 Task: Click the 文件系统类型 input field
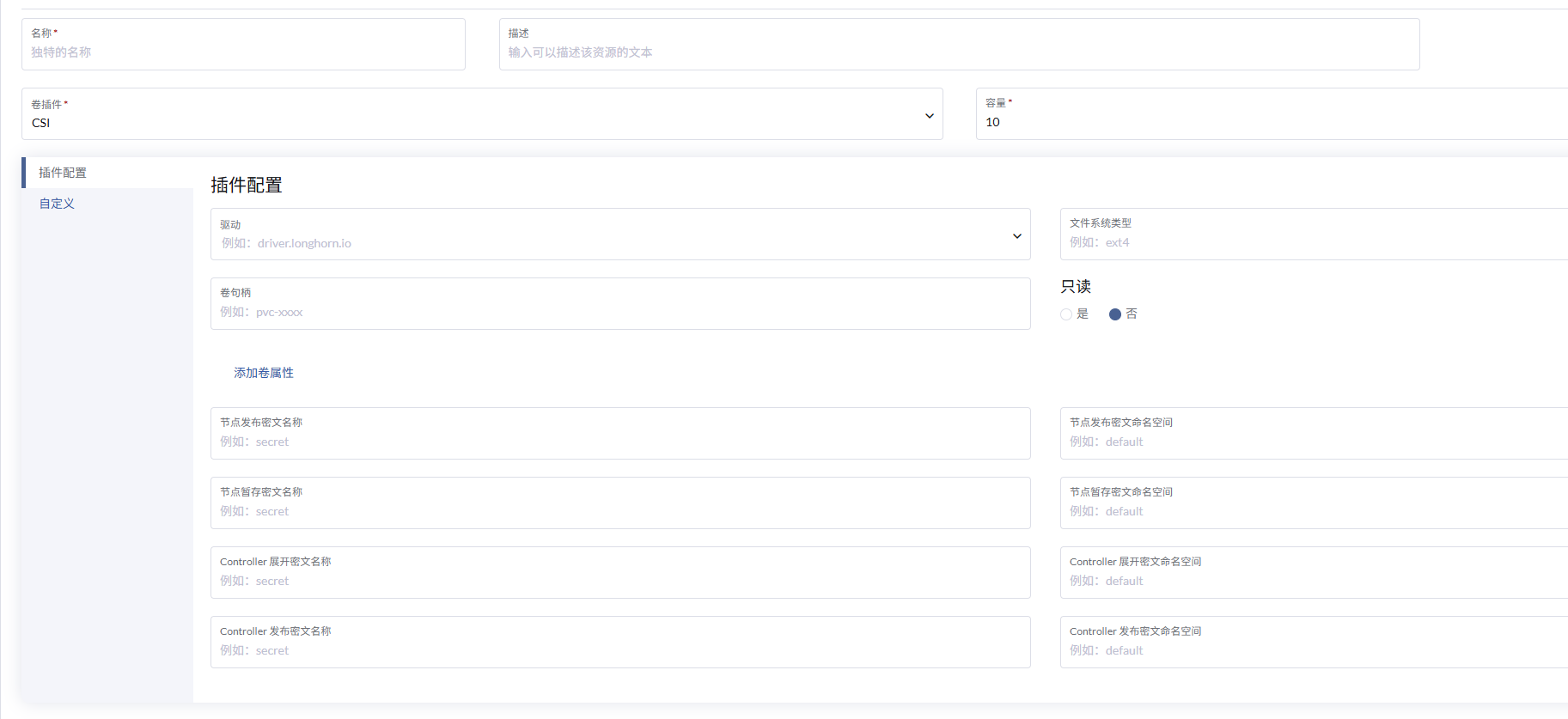(x=1315, y=242)
